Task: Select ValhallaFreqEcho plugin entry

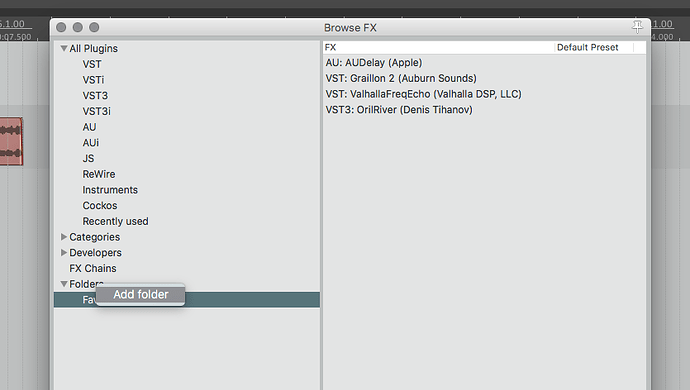Action: [x=423, y=94]
